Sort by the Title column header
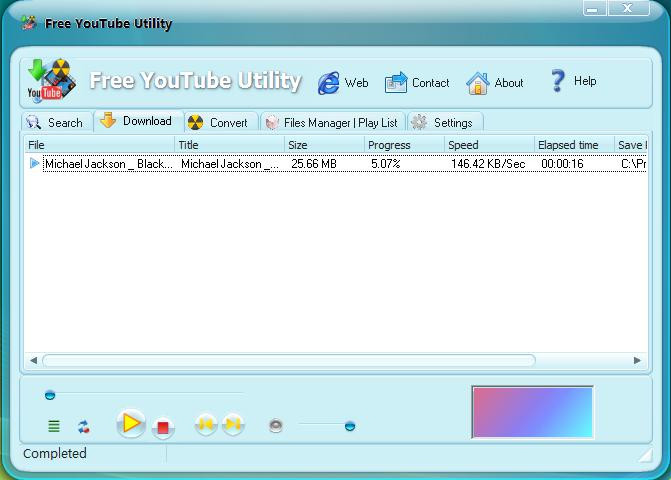The width and height of the screenshot is (671, 480). click(229, 145)
